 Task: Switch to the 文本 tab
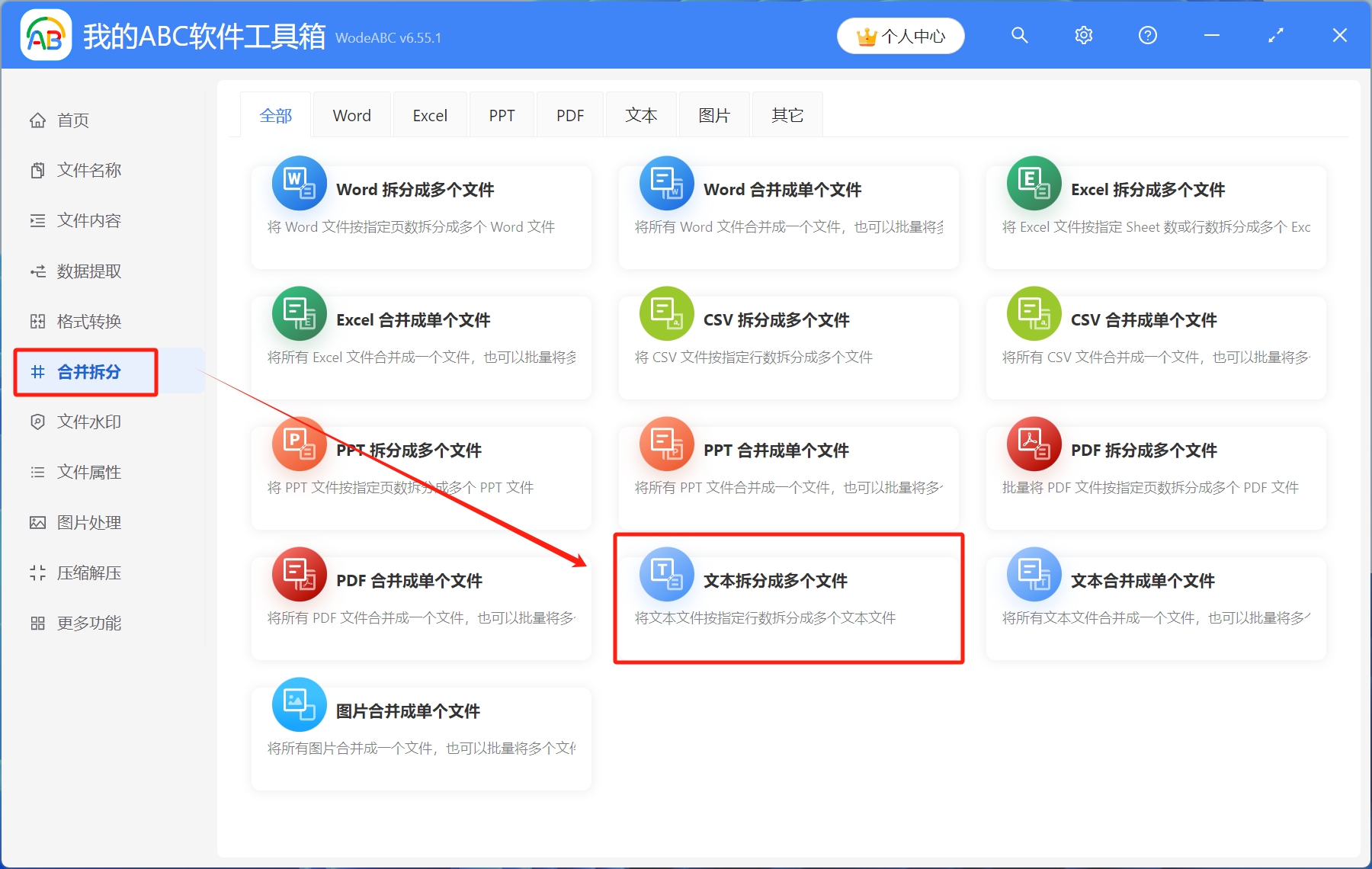click(x=641, y=114)
